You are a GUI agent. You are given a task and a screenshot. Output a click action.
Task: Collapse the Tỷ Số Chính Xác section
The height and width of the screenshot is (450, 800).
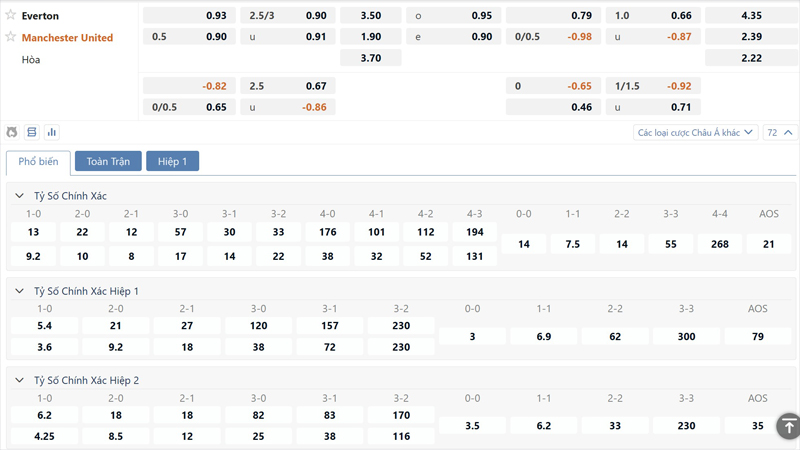coord(19,196)
